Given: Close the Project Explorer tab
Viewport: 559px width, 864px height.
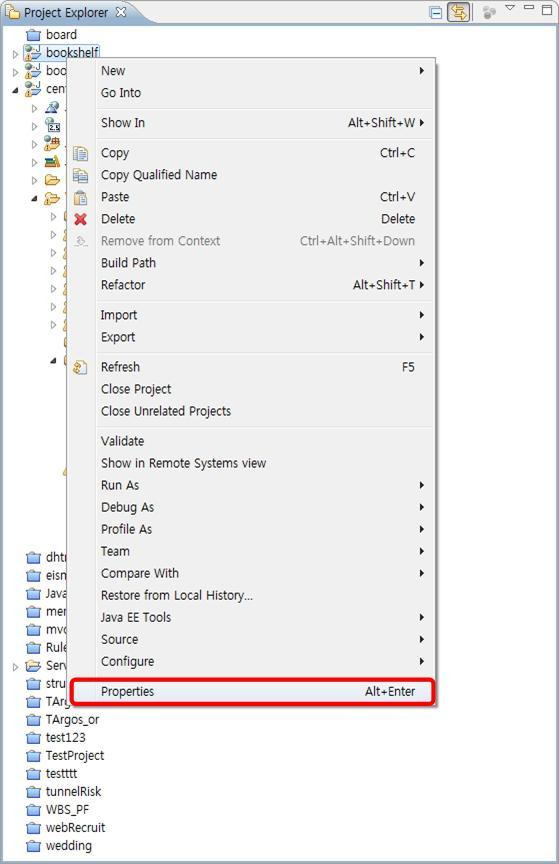Looking at the screenshot, I should coord(121,12).
